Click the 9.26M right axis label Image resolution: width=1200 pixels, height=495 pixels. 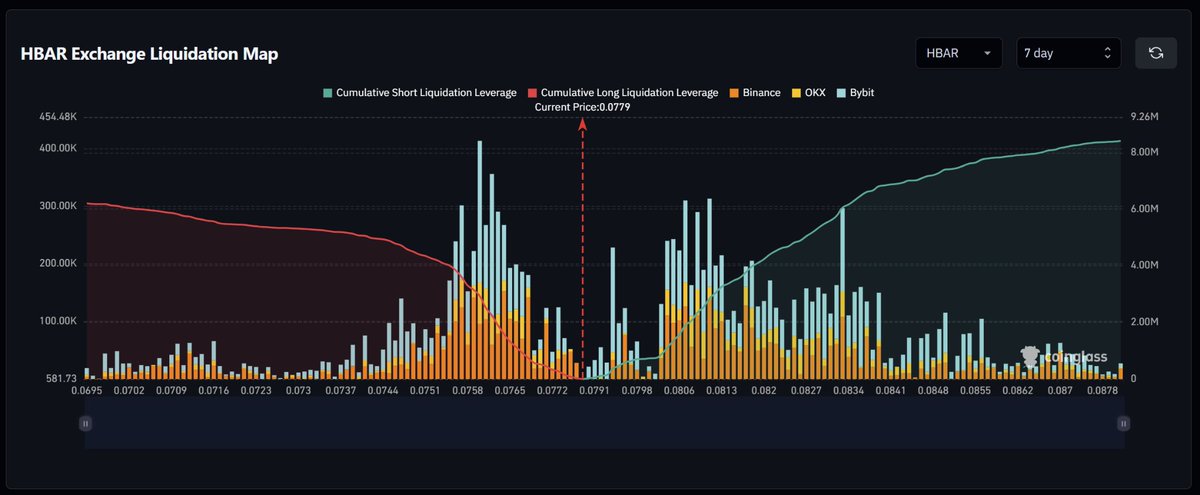1144,117
